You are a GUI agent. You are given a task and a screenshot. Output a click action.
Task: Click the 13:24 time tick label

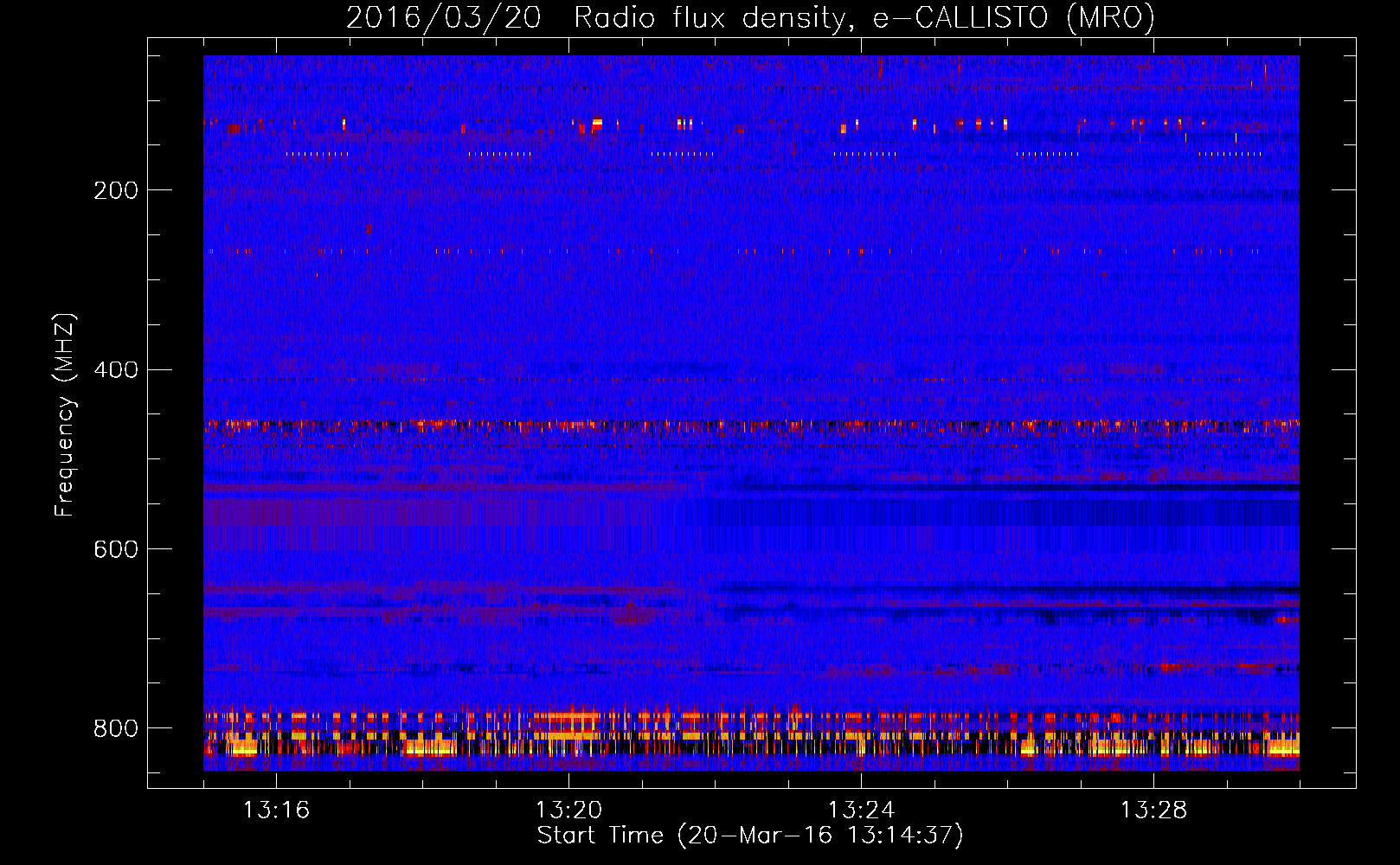click(x=861, y=810)
